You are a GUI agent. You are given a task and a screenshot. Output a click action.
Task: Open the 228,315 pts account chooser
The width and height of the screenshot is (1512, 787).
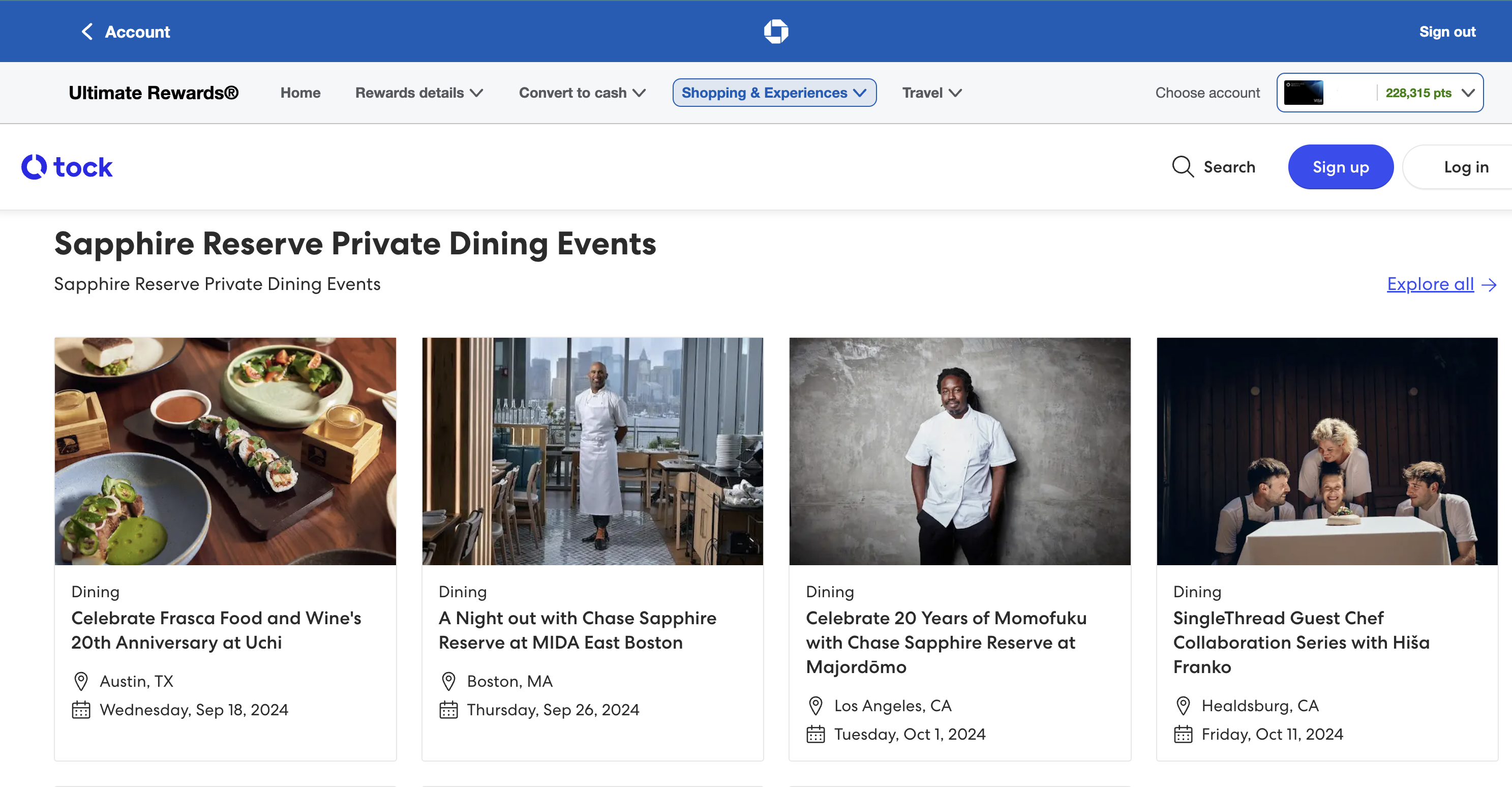[1429, 93]
